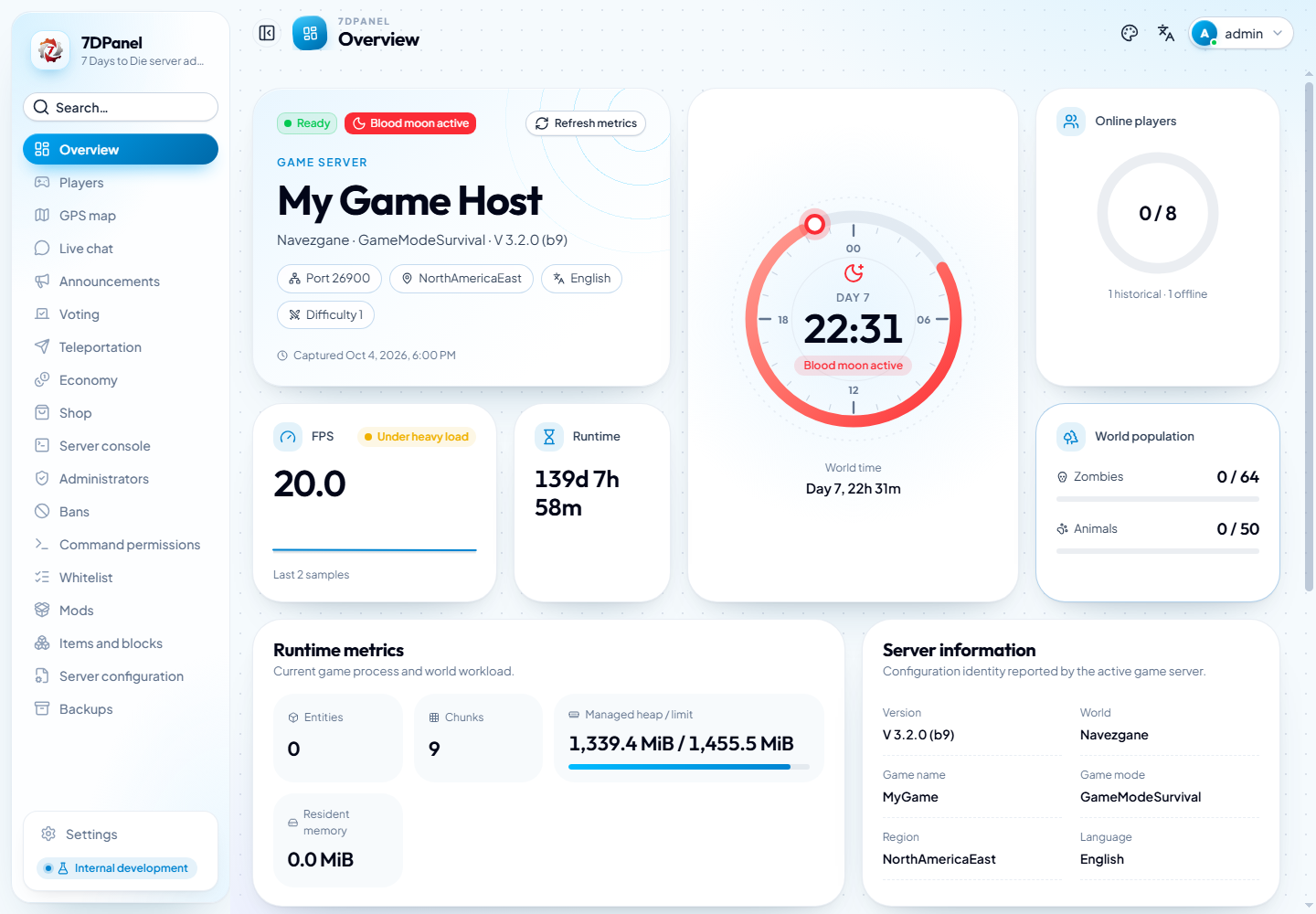The image size is (1316, 914).
Task: Click the Settings gear icon
Action: click(48, 834)
